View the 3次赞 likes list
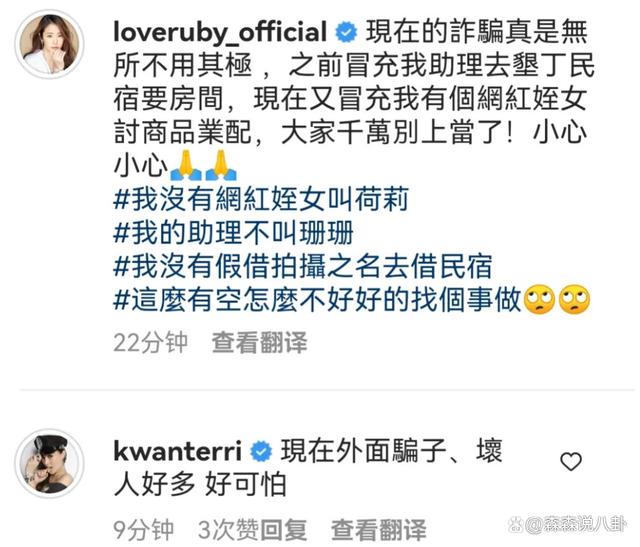 229,530
